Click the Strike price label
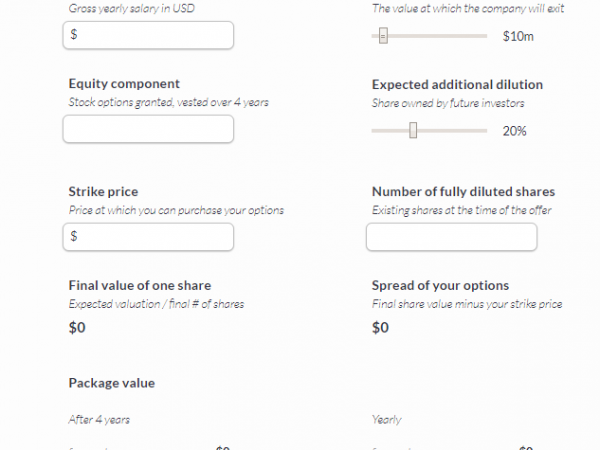The height and width of the screenshot is (450, 600). click(103, 191)
